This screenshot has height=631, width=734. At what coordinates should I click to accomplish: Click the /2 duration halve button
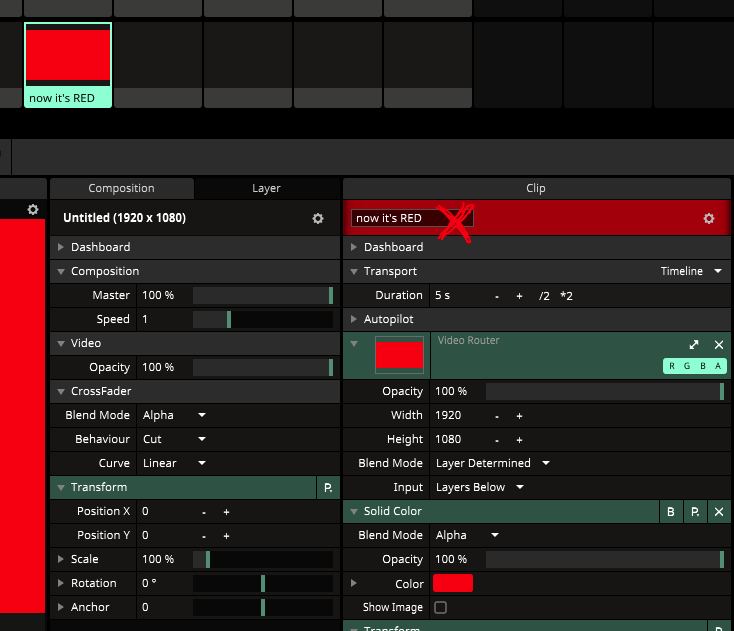pos(544,295)
